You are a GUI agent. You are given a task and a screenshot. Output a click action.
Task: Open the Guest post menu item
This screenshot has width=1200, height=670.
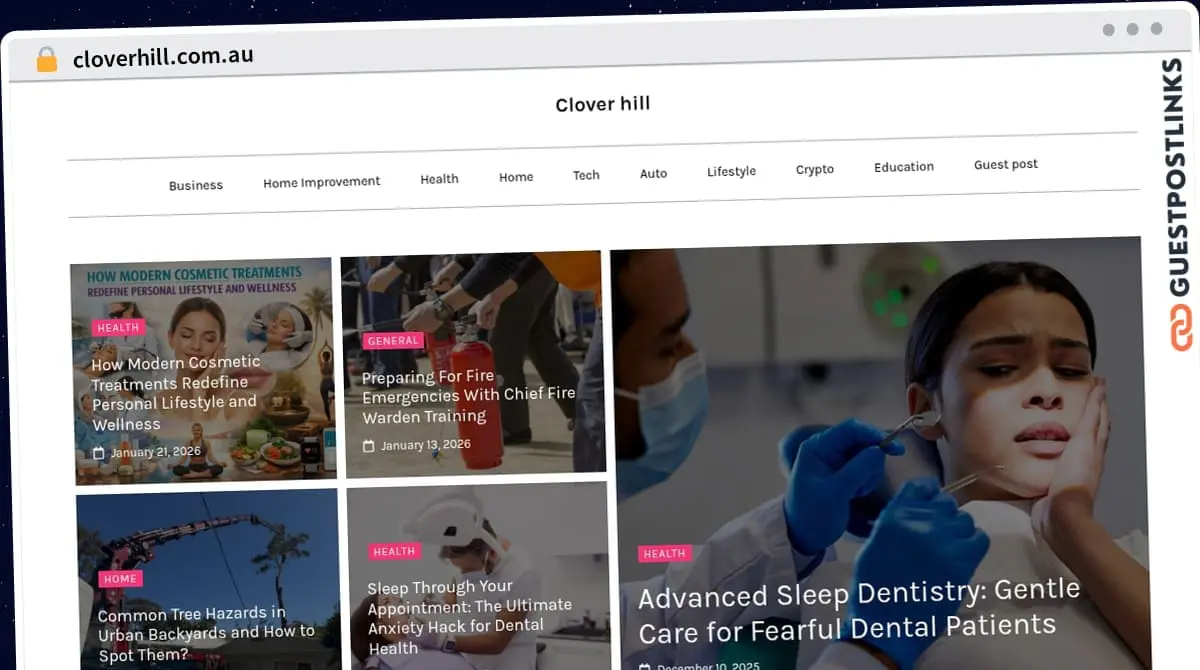click(x=1006, y=164)
